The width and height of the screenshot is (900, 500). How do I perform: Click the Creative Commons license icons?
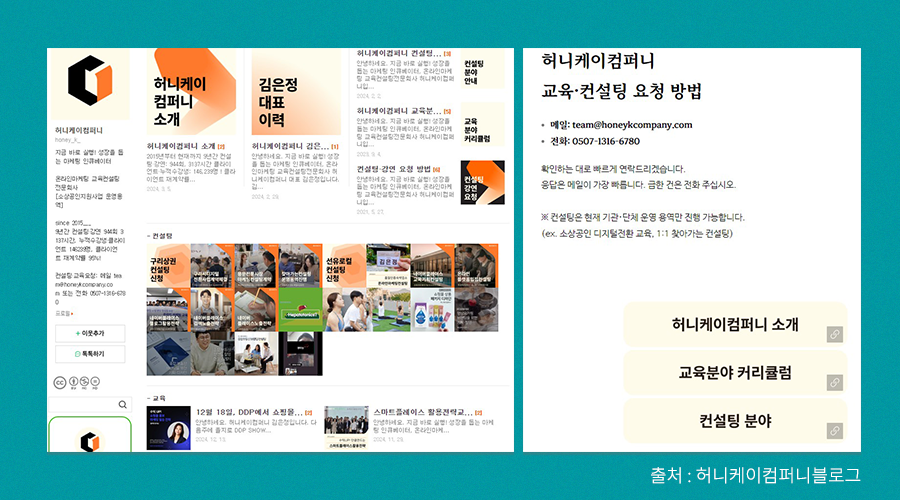click(78, 382)
